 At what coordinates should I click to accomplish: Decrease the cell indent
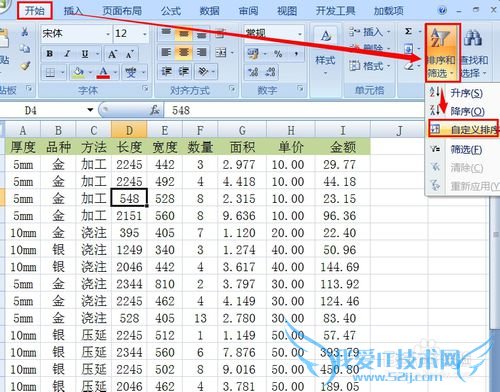coord(166,71)
